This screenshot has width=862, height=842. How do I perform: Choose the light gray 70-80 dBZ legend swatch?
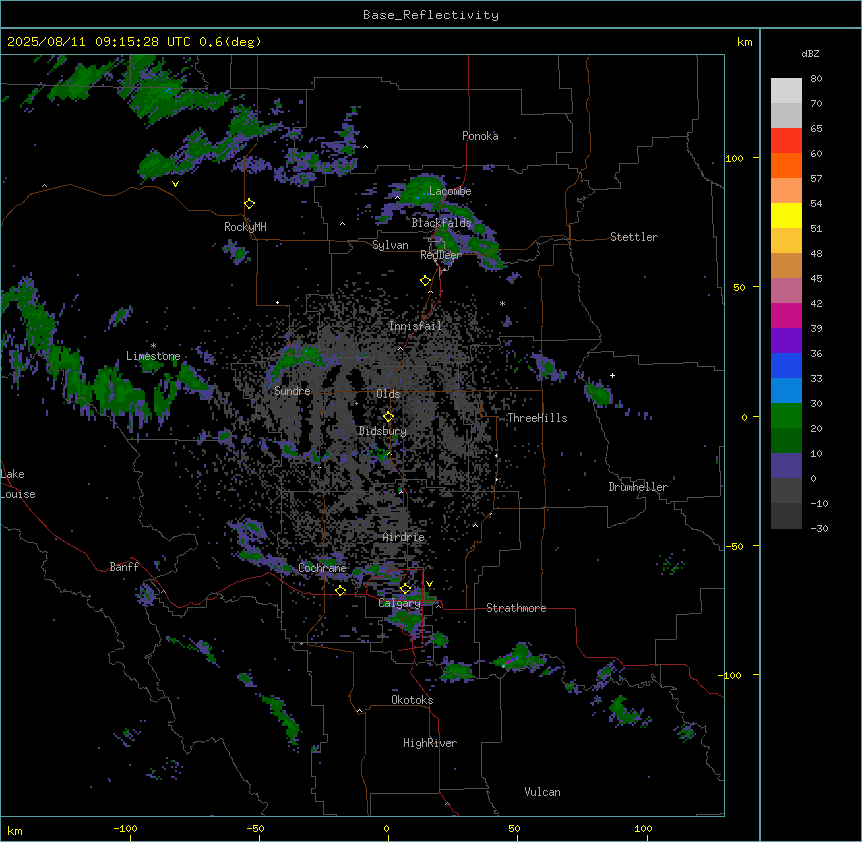pyautogui.click(x=786, y=91)
